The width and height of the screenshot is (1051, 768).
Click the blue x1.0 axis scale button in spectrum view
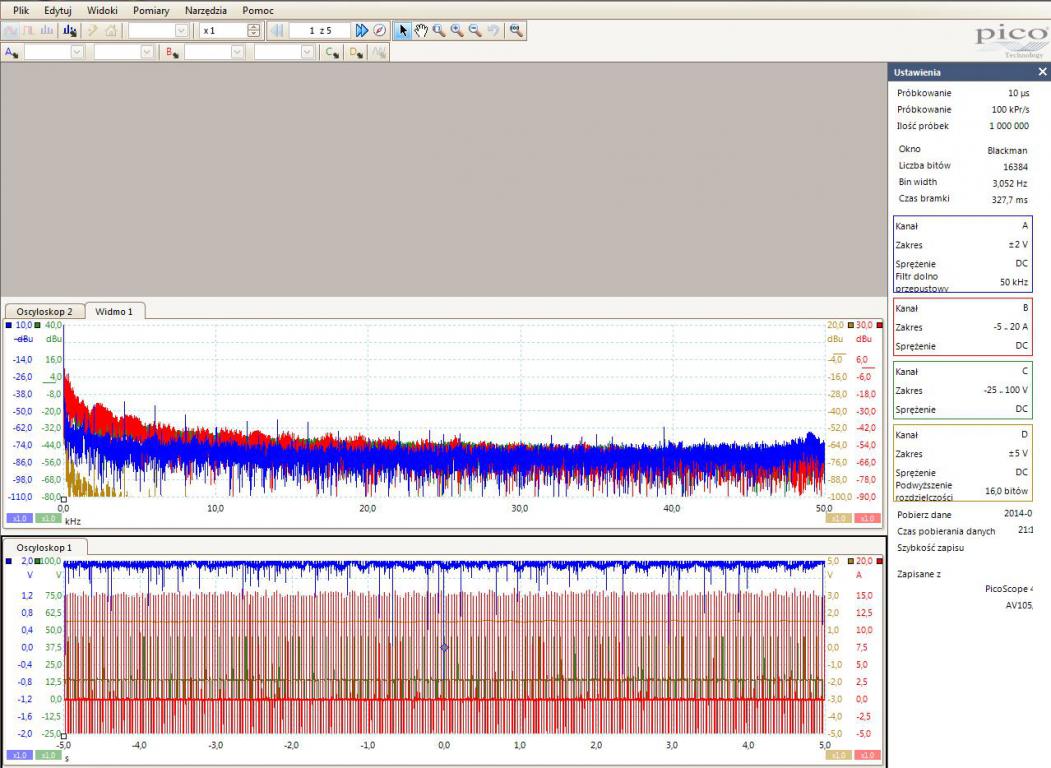point(18,518)
